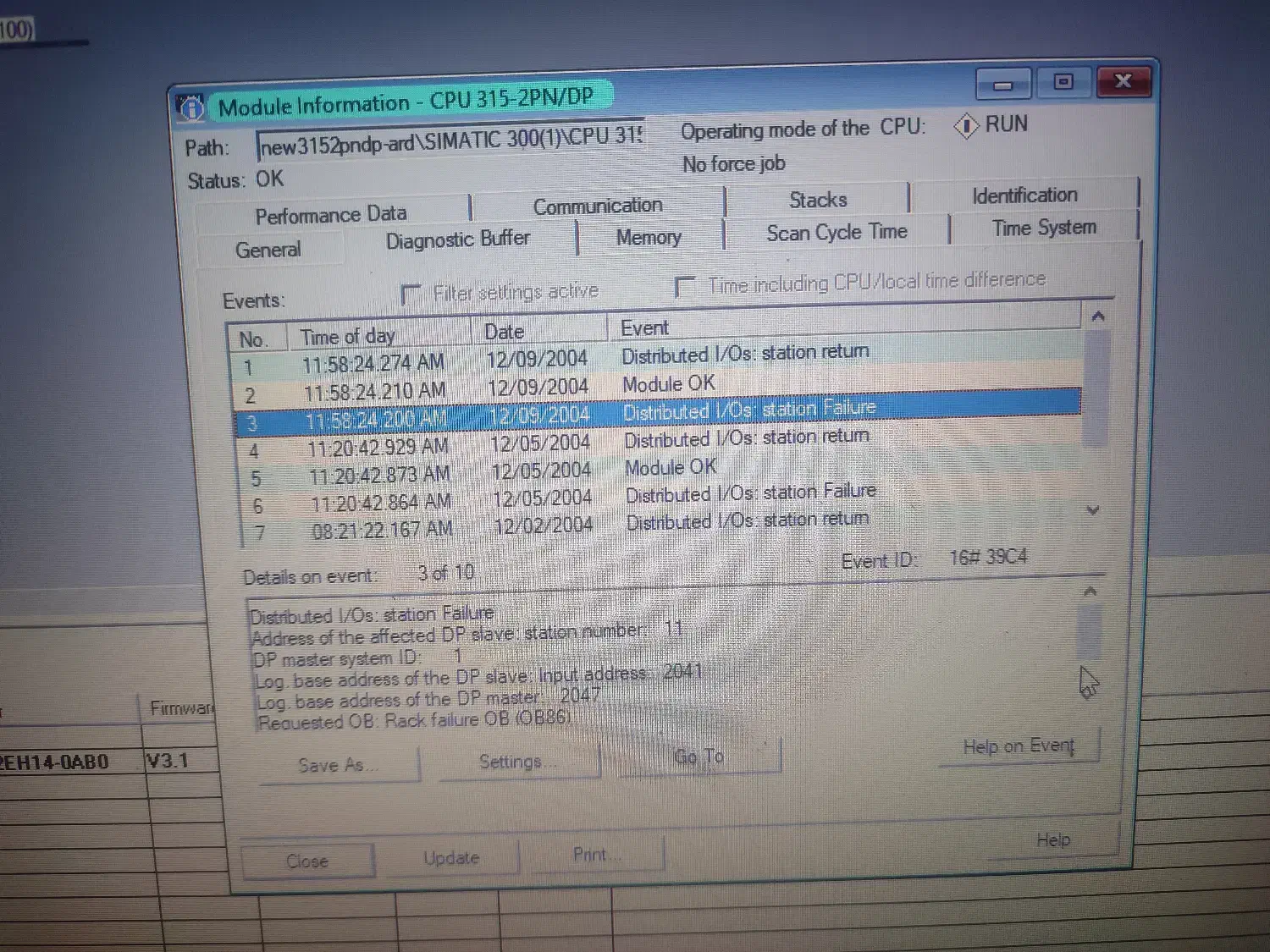Image resolution: width=1270 pixels, height=952 pixels.
Task: Click Help on Event button
Action: pyautogui.click(x=1019, y=746)
